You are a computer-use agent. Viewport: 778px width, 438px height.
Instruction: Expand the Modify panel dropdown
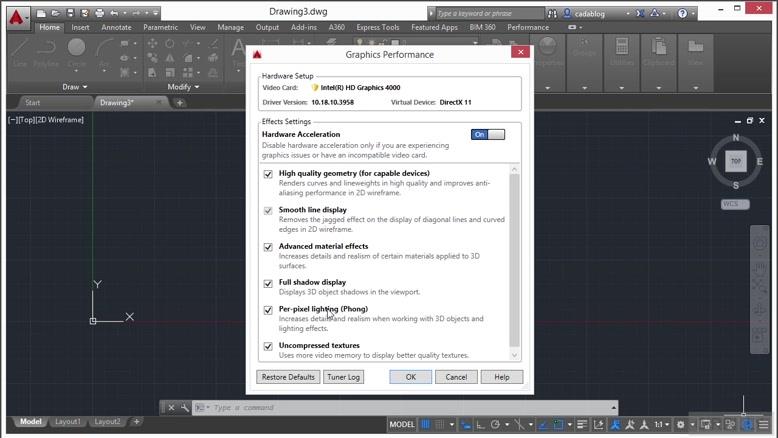(183, 87)
